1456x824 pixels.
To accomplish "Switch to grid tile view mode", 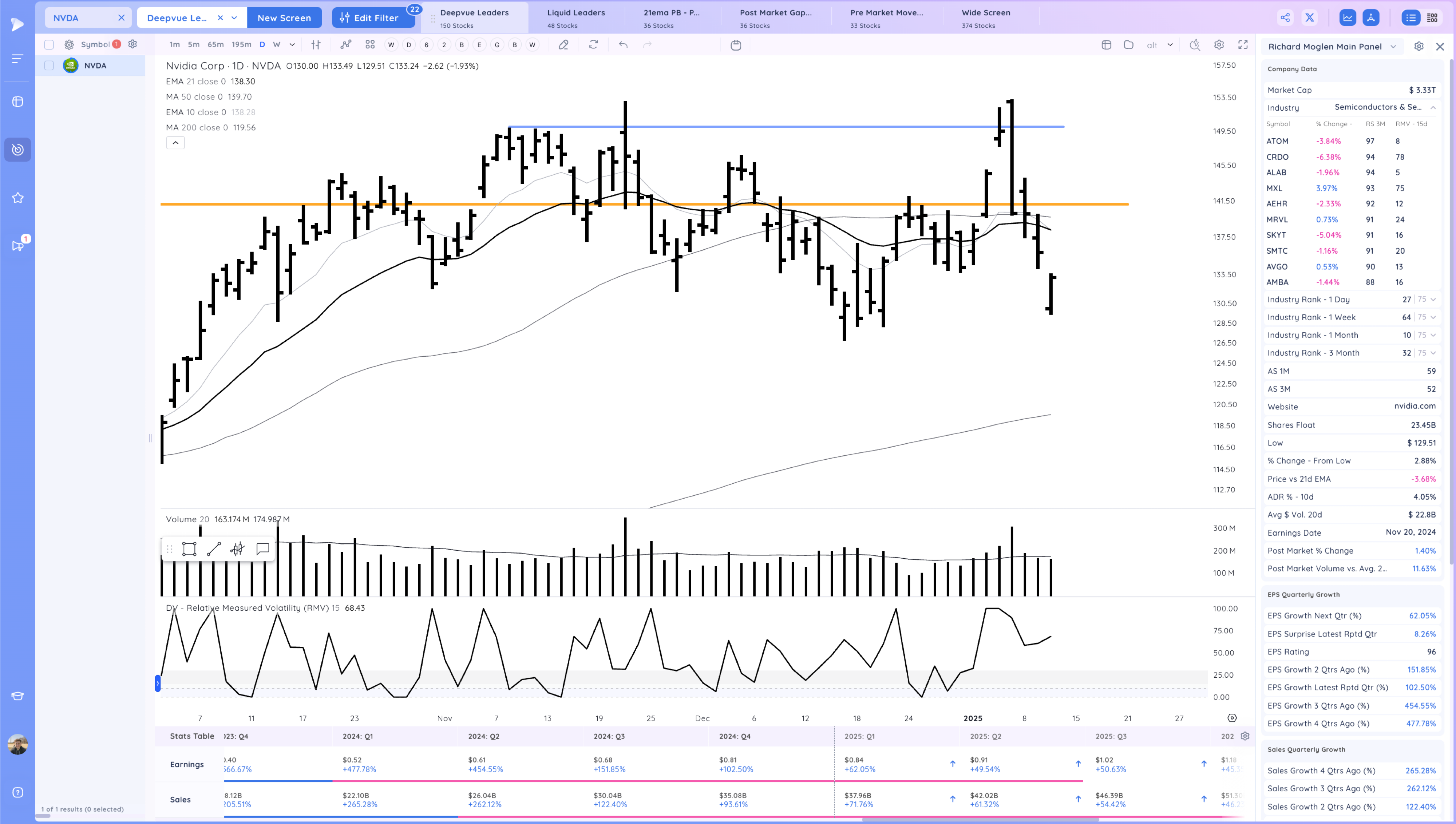I will [1432, 17].
